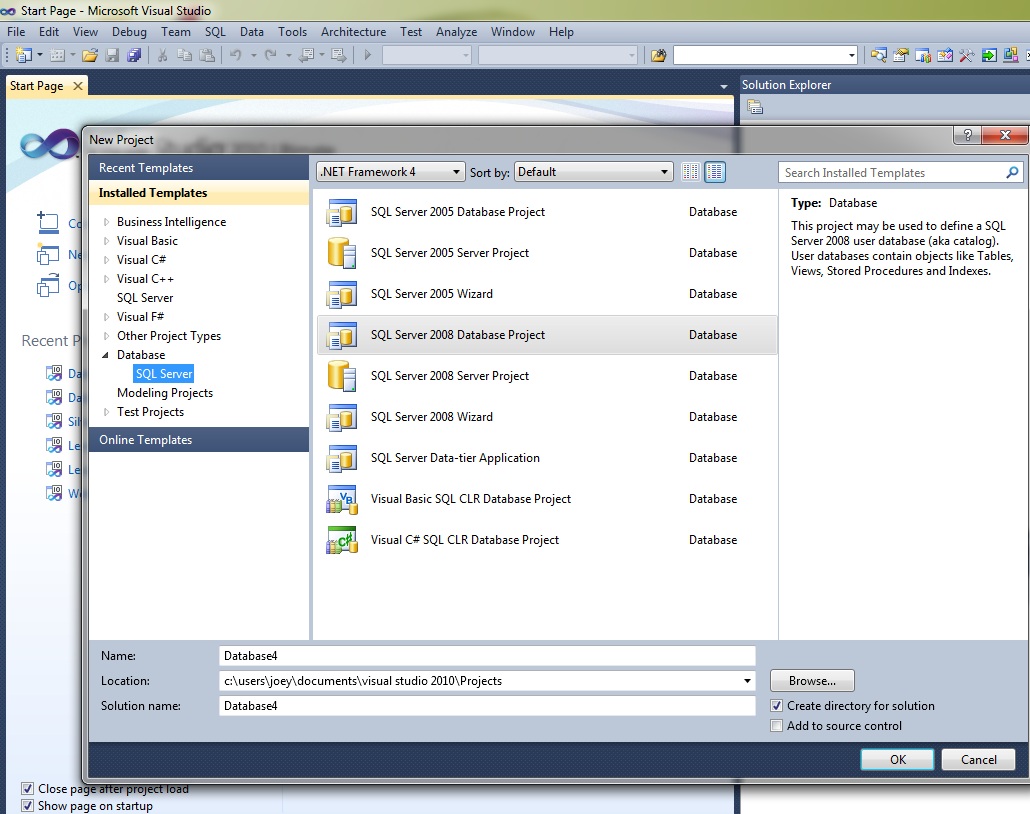This screenshot has height=814, width=1030.
Task: Open the Online Templates section
Action: point(198,440)
